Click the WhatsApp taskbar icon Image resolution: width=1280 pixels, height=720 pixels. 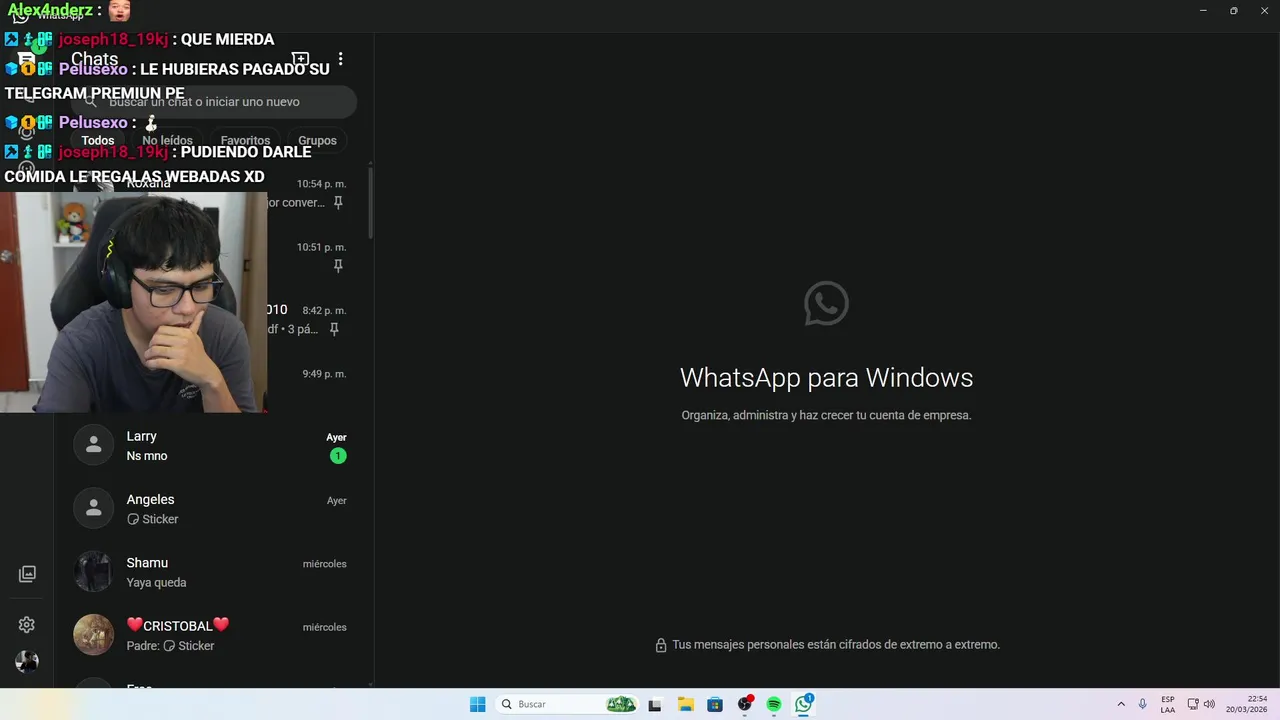pyautogui.click(x=804, y=704)
